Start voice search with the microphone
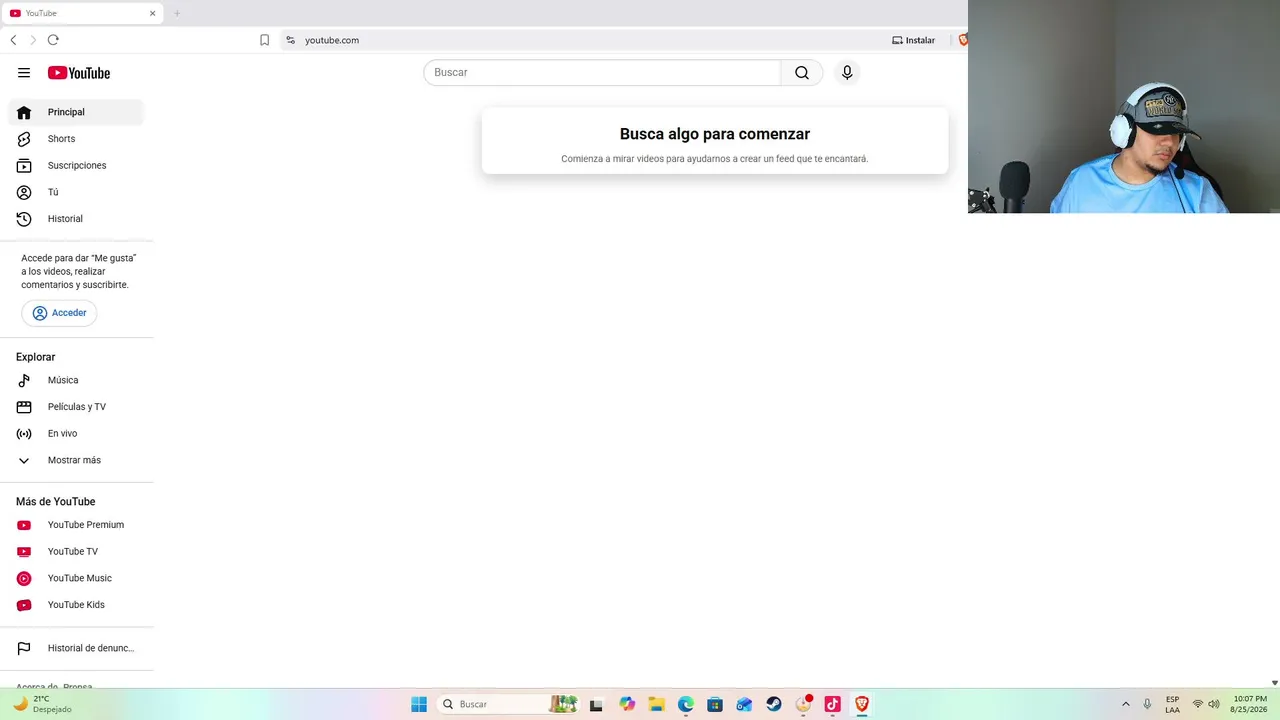1280x720 pixels. pos(847,73)
